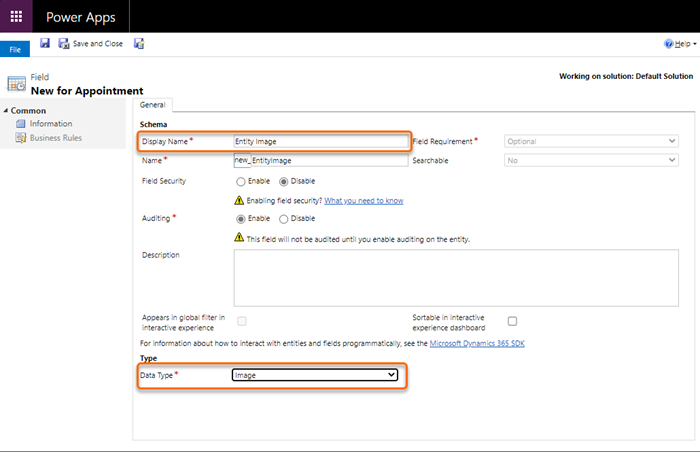
Task: Open the Help question mark icon
Action: tap(668, 43)
